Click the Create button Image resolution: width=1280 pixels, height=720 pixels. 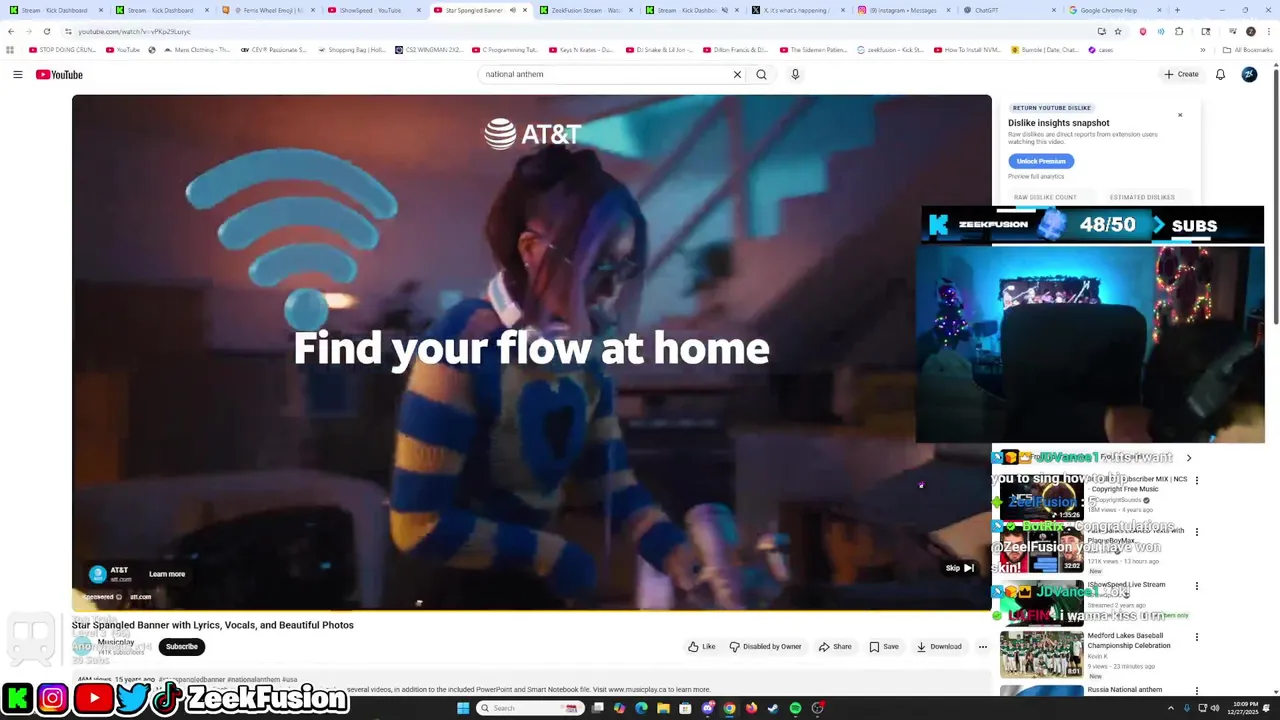(1181, 74)
